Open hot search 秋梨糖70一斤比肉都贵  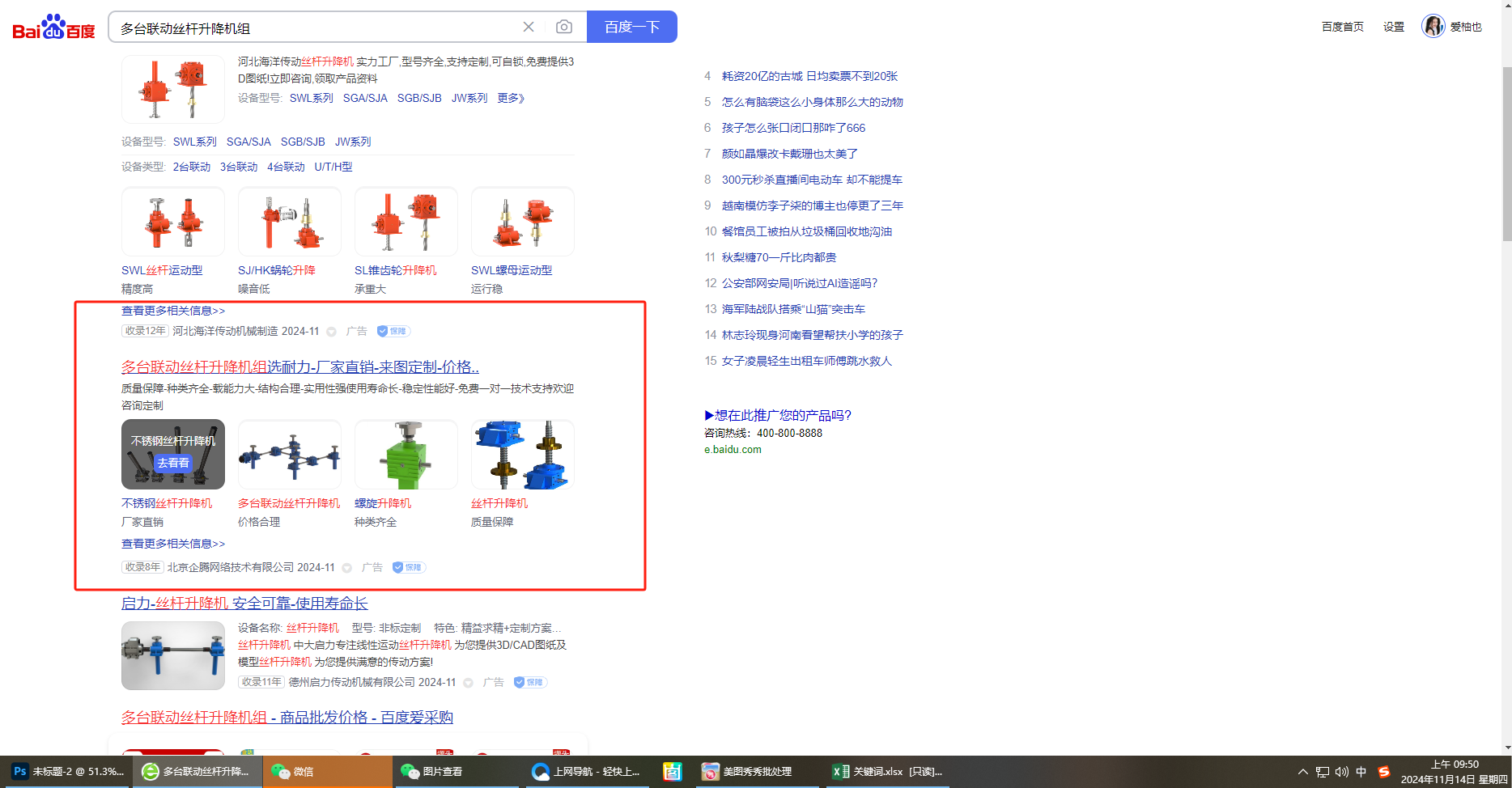(779, 257)
